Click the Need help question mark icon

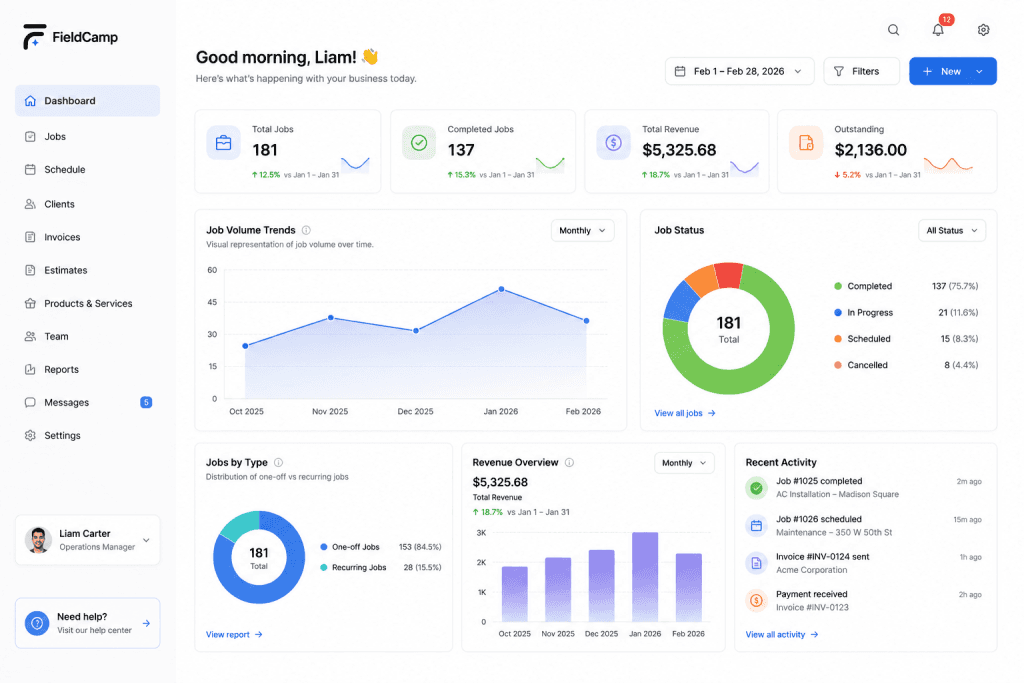coord(37,623)
